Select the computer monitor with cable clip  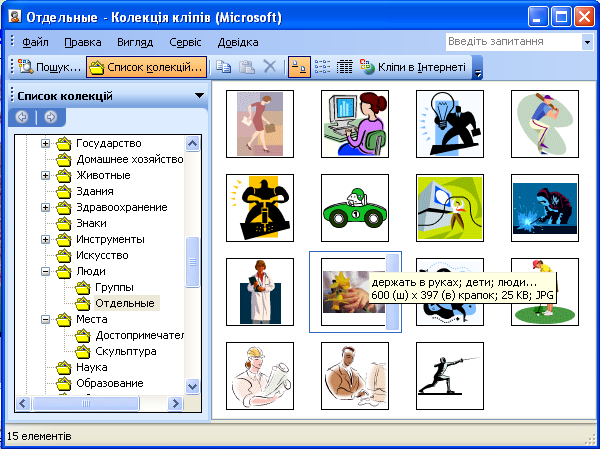[450, 208]
